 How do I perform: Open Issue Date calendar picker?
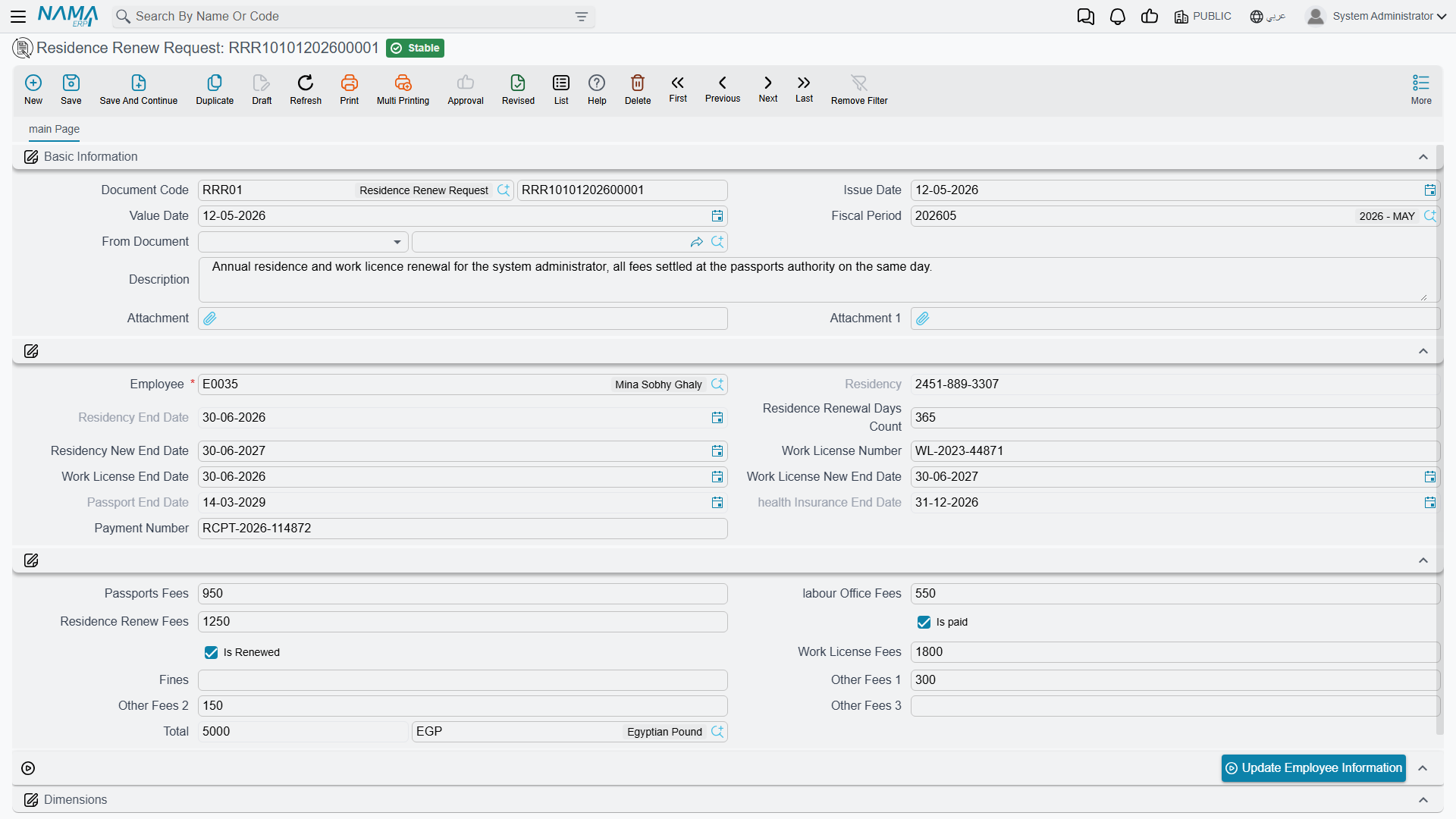coord(1429,190)
